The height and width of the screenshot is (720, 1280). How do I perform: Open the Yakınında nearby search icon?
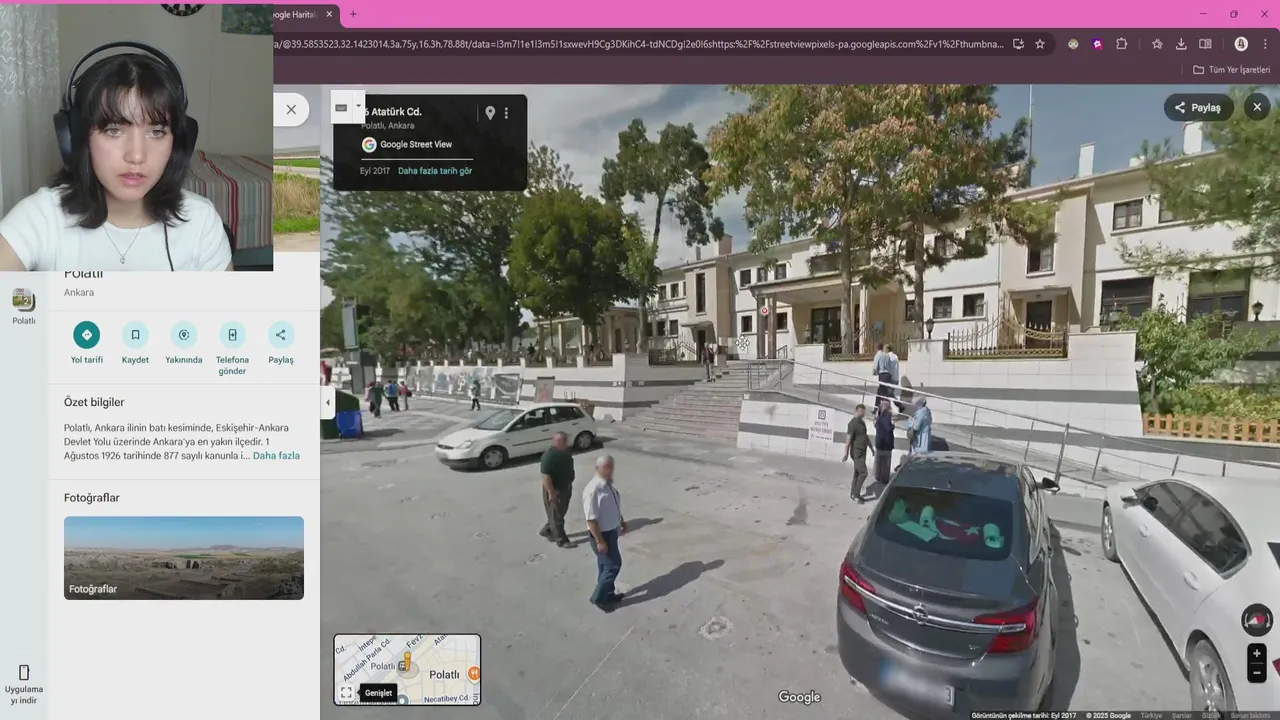pos(183,335)
